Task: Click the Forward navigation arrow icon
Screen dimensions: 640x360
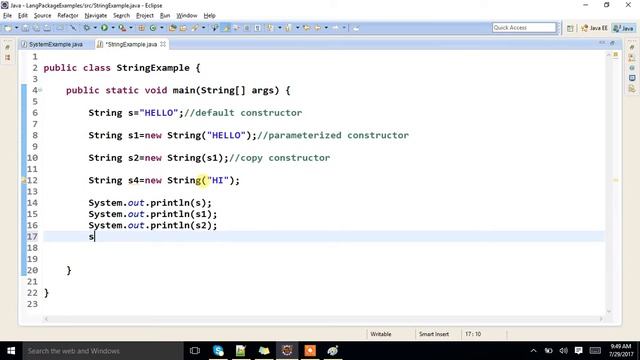Action: [x=336, y=28]
